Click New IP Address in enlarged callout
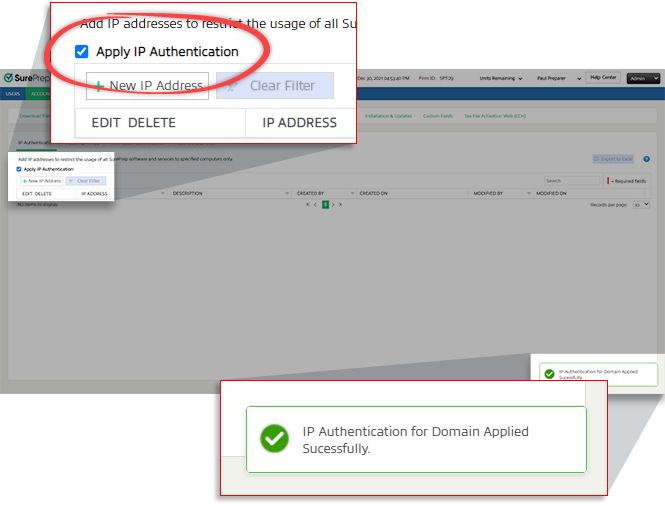The image size is (665, 506). [x=148, y=86]
